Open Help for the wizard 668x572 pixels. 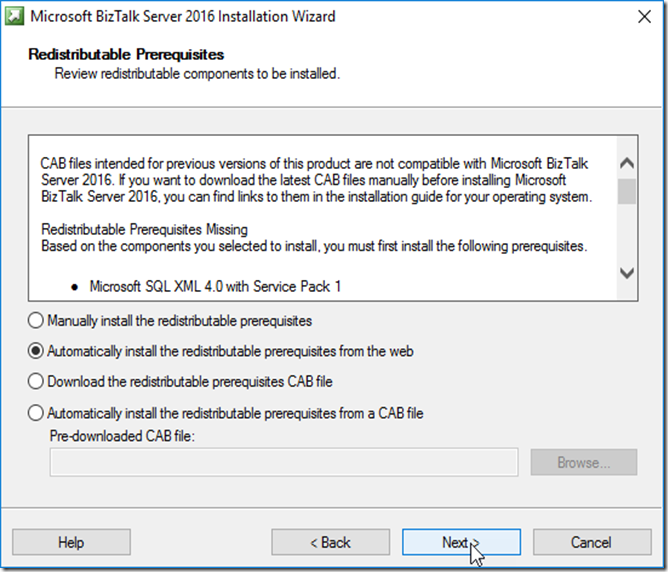coord(71,542)
